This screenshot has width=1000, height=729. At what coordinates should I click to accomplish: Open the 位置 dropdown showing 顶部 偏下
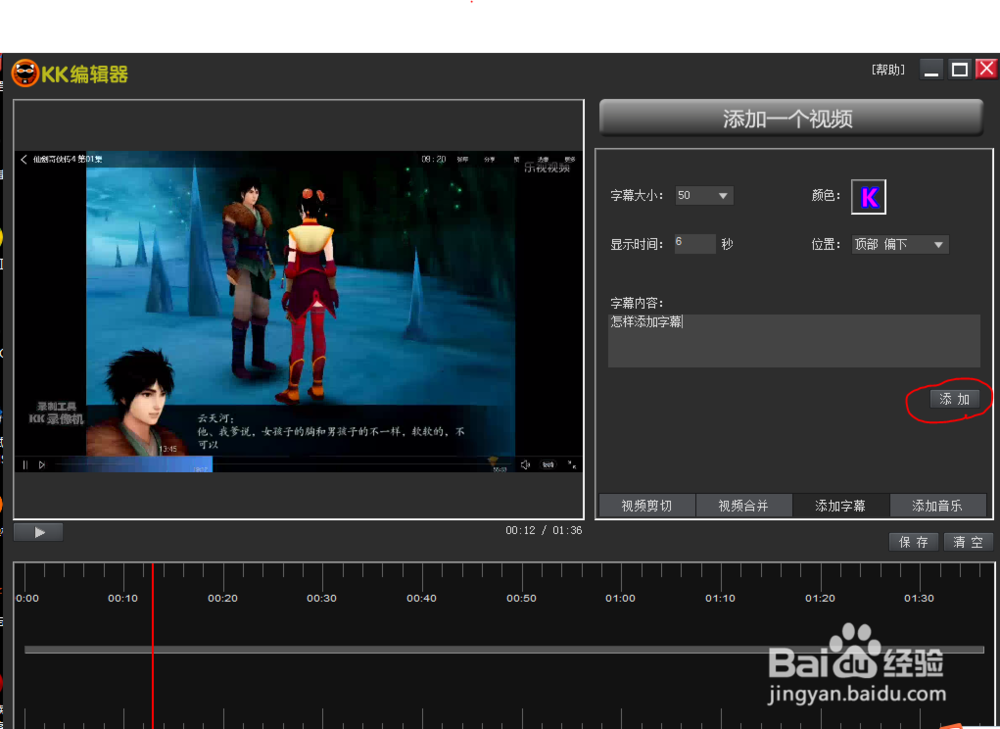pos(900,244)
